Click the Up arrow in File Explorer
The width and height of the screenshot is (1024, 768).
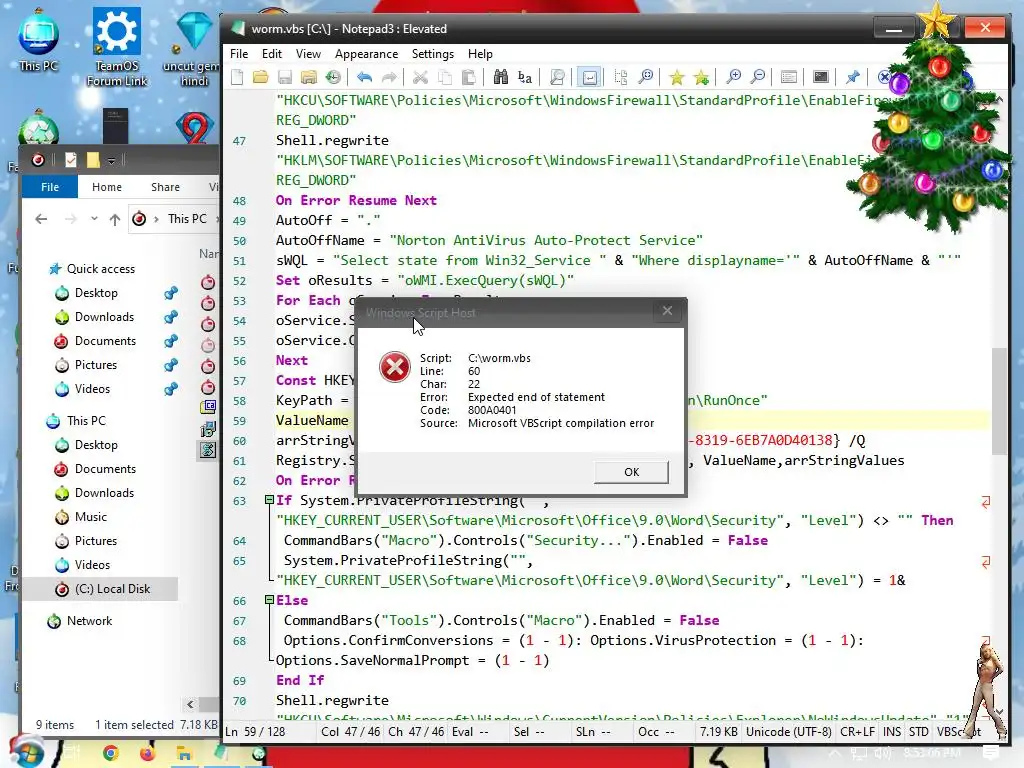115,219
